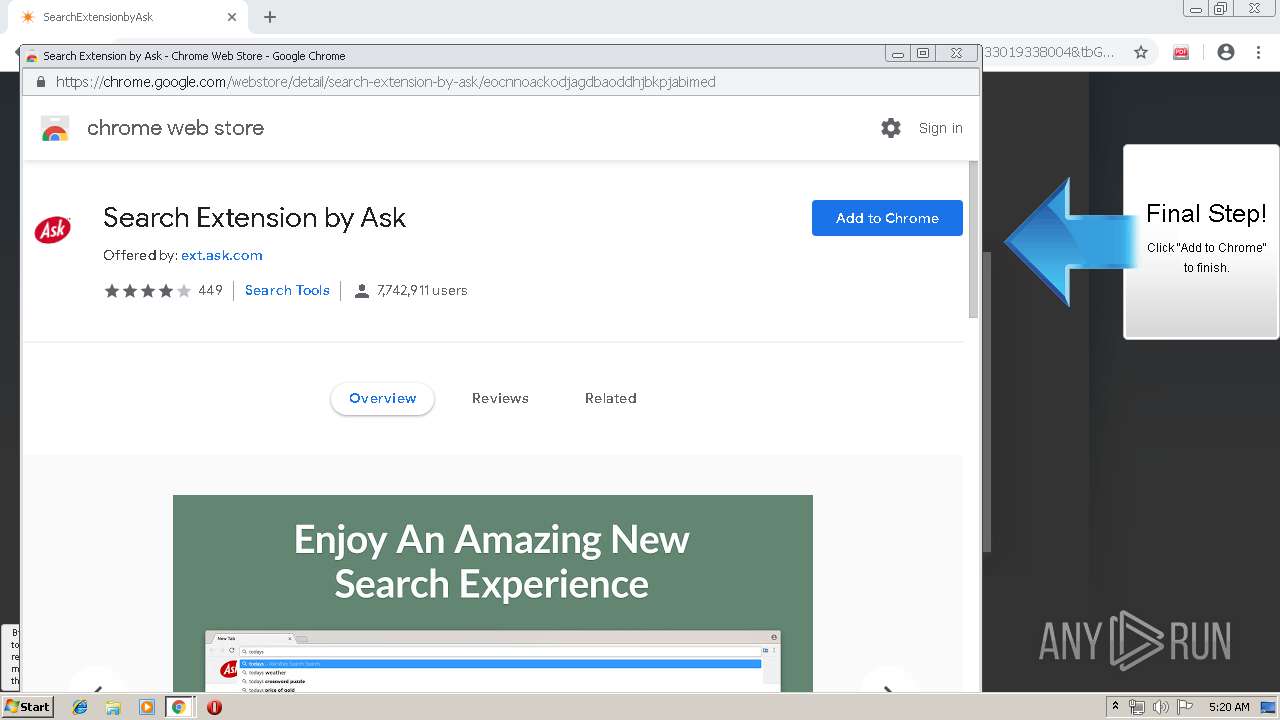
Task: Open the Windows Start menu
Action: [x=27, y=706]
